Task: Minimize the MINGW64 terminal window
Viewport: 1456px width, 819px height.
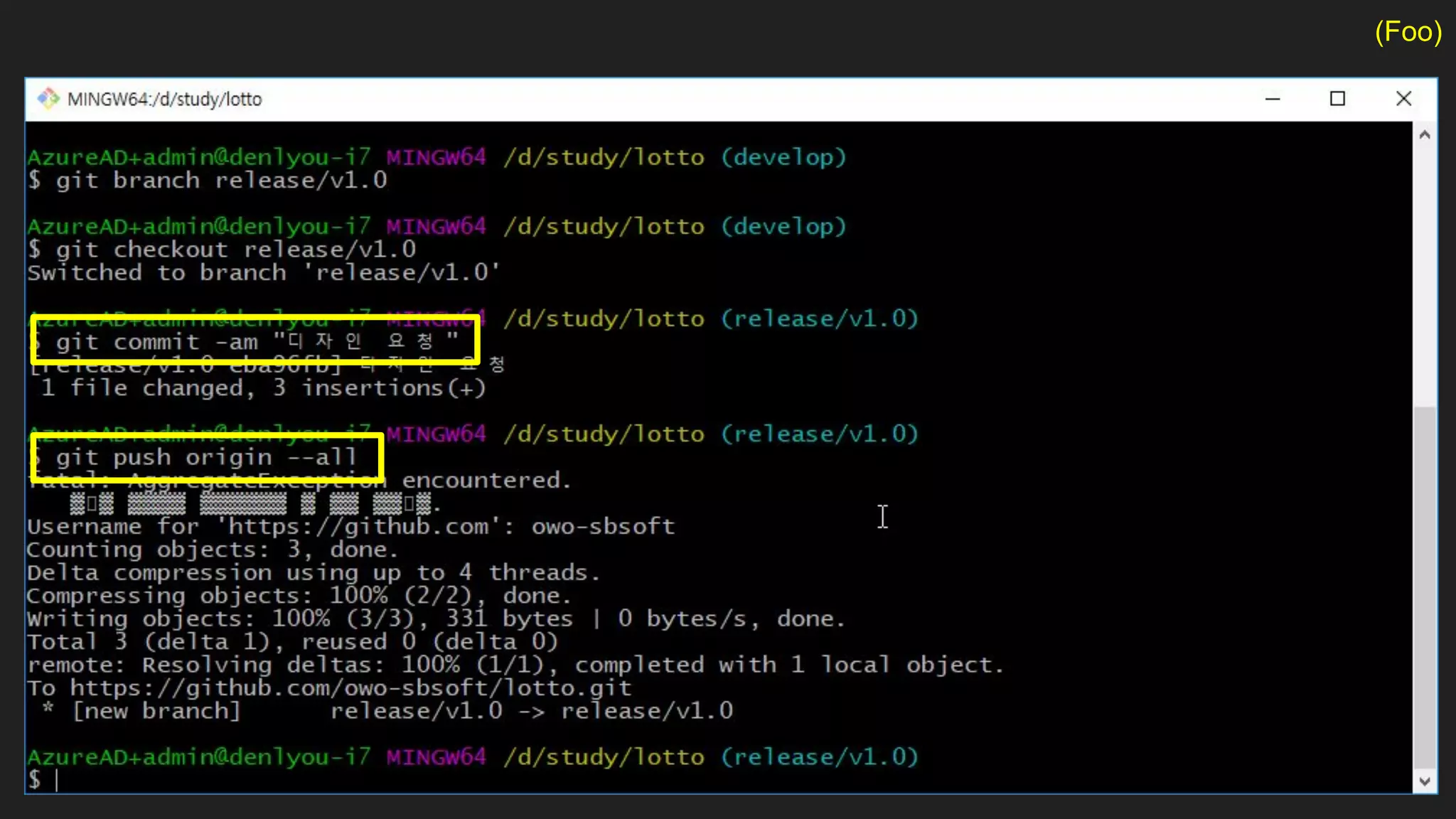Action: pyautogui.click(x=1273, y=99)
